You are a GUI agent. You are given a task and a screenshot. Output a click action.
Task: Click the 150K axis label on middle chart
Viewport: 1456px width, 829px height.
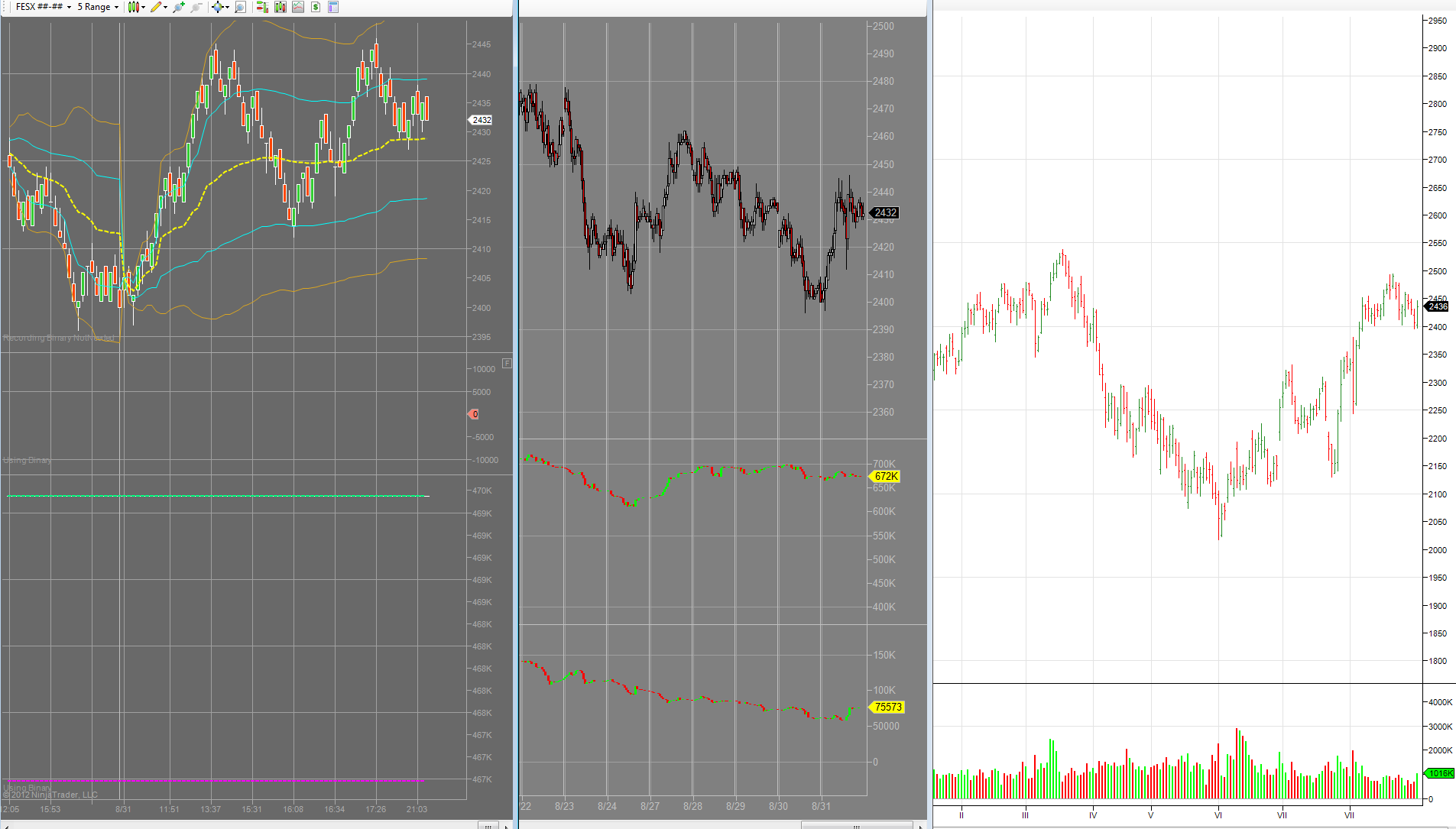(x=884, y=655)
